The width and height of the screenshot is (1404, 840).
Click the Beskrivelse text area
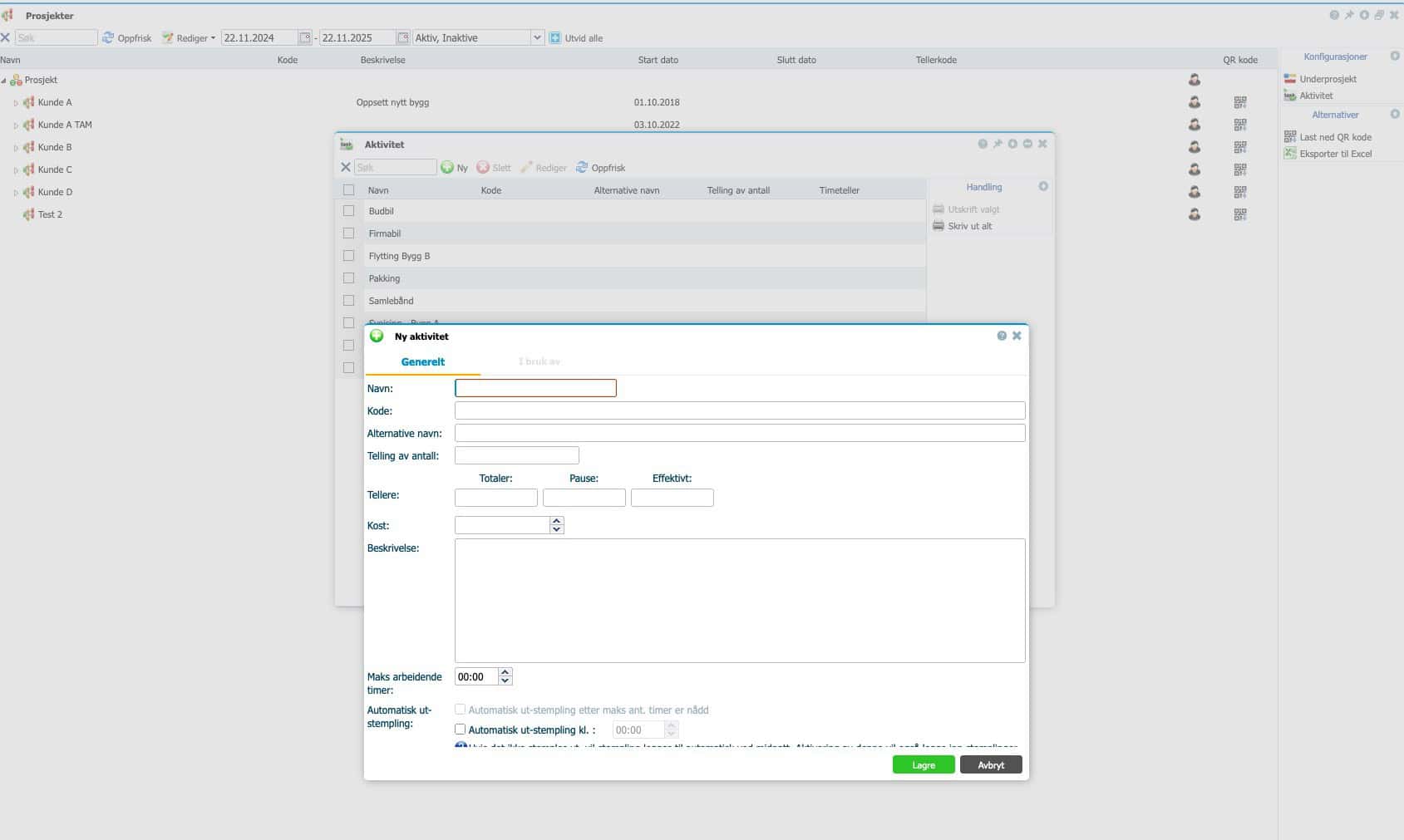(x=740, y=601)
